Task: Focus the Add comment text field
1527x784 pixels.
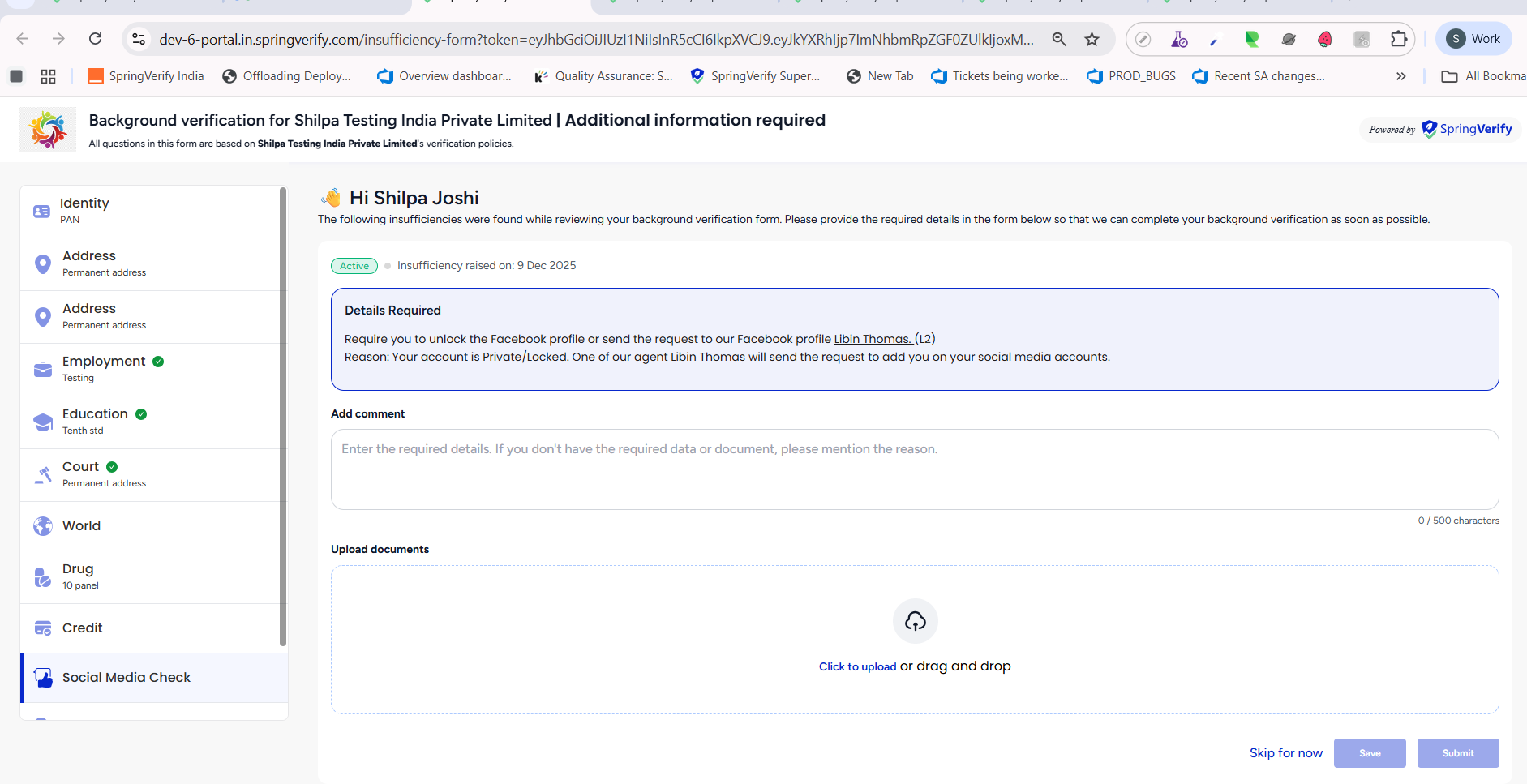Action: (x=914, y=469)
